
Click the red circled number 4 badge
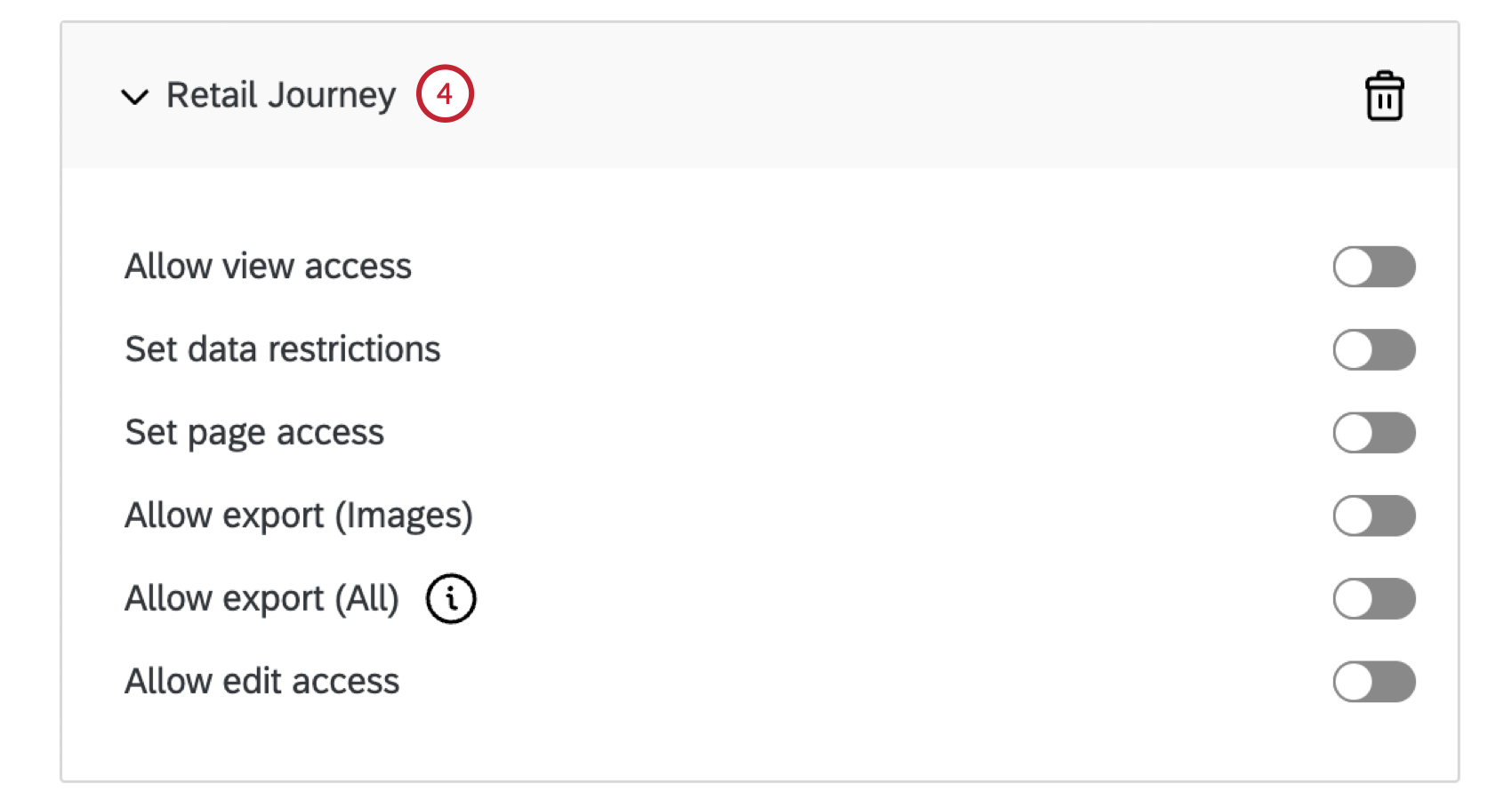tap(445, 92)
